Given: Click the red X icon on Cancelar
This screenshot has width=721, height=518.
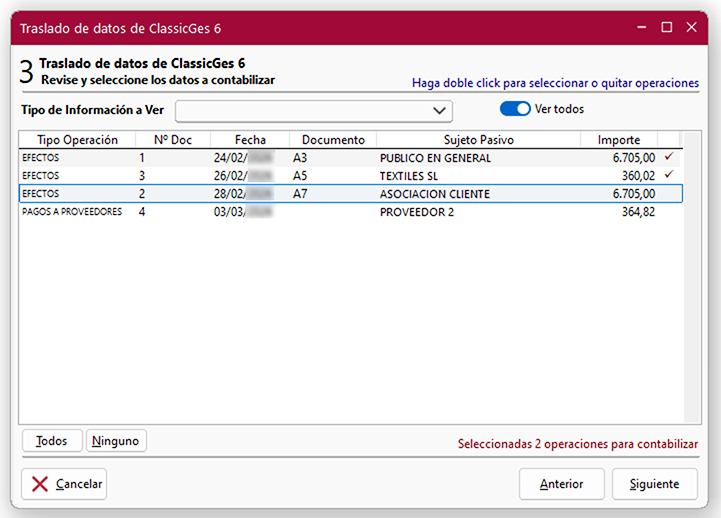Looking at the screenshot, I should (40, 484).
